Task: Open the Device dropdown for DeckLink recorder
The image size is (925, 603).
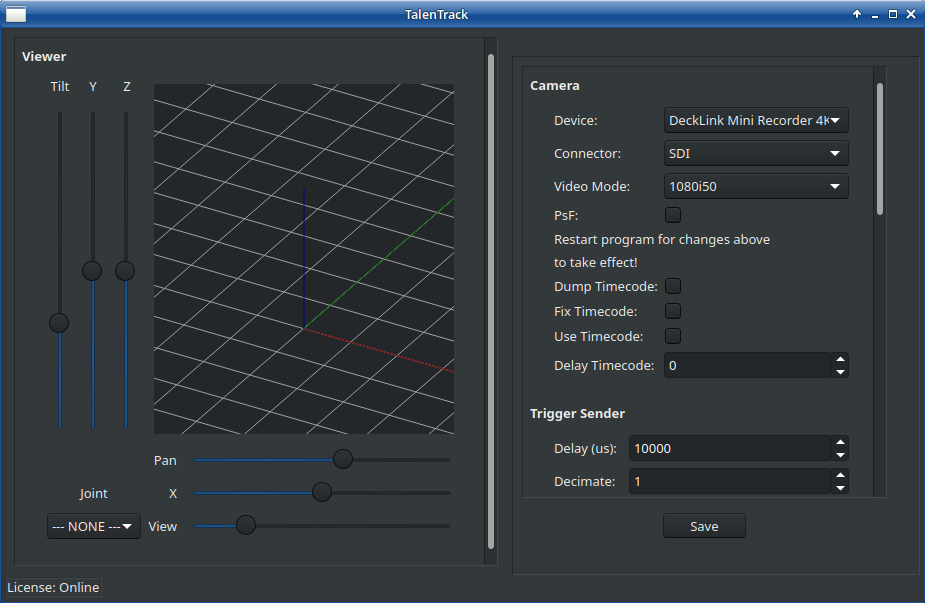Action: pyautogui.click(x=756, y=121)
